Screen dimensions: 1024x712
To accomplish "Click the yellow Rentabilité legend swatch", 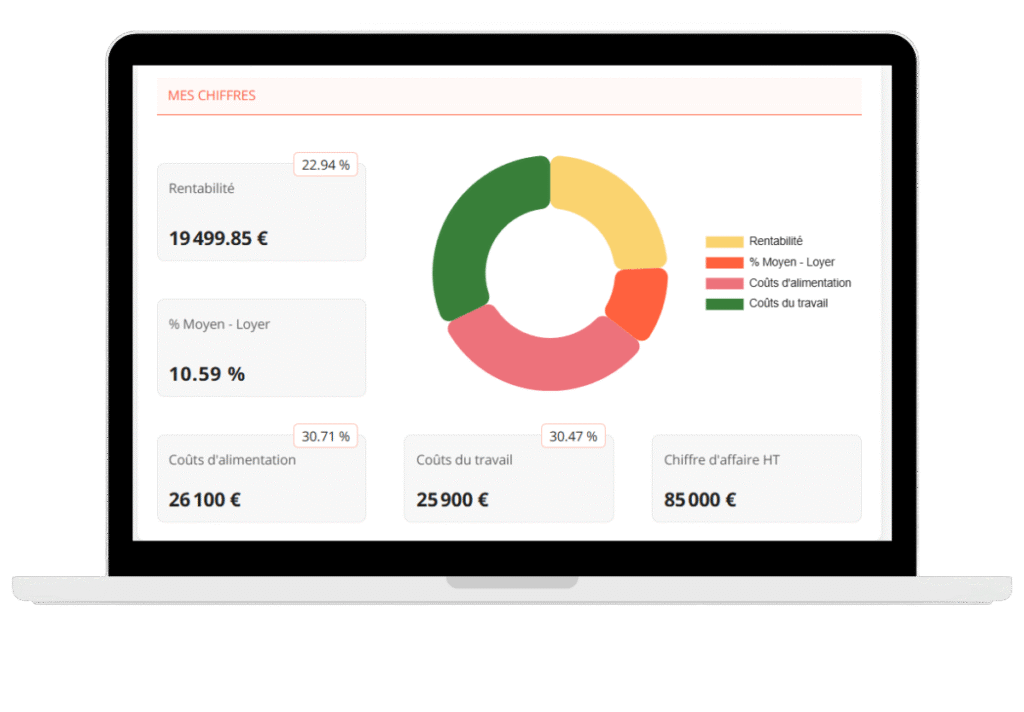I will 724,242.
